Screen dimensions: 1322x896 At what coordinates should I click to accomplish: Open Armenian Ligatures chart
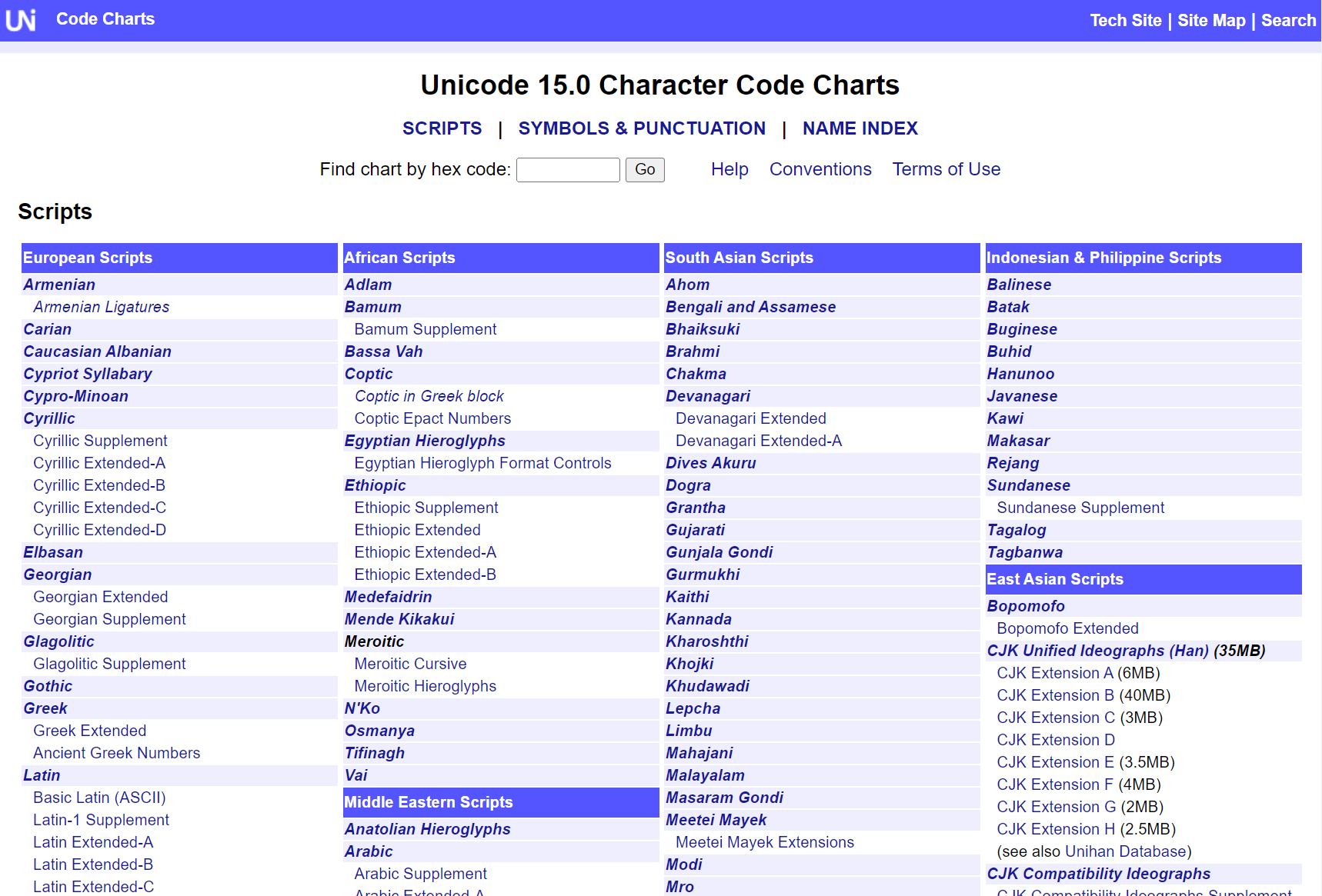[102, 307]
